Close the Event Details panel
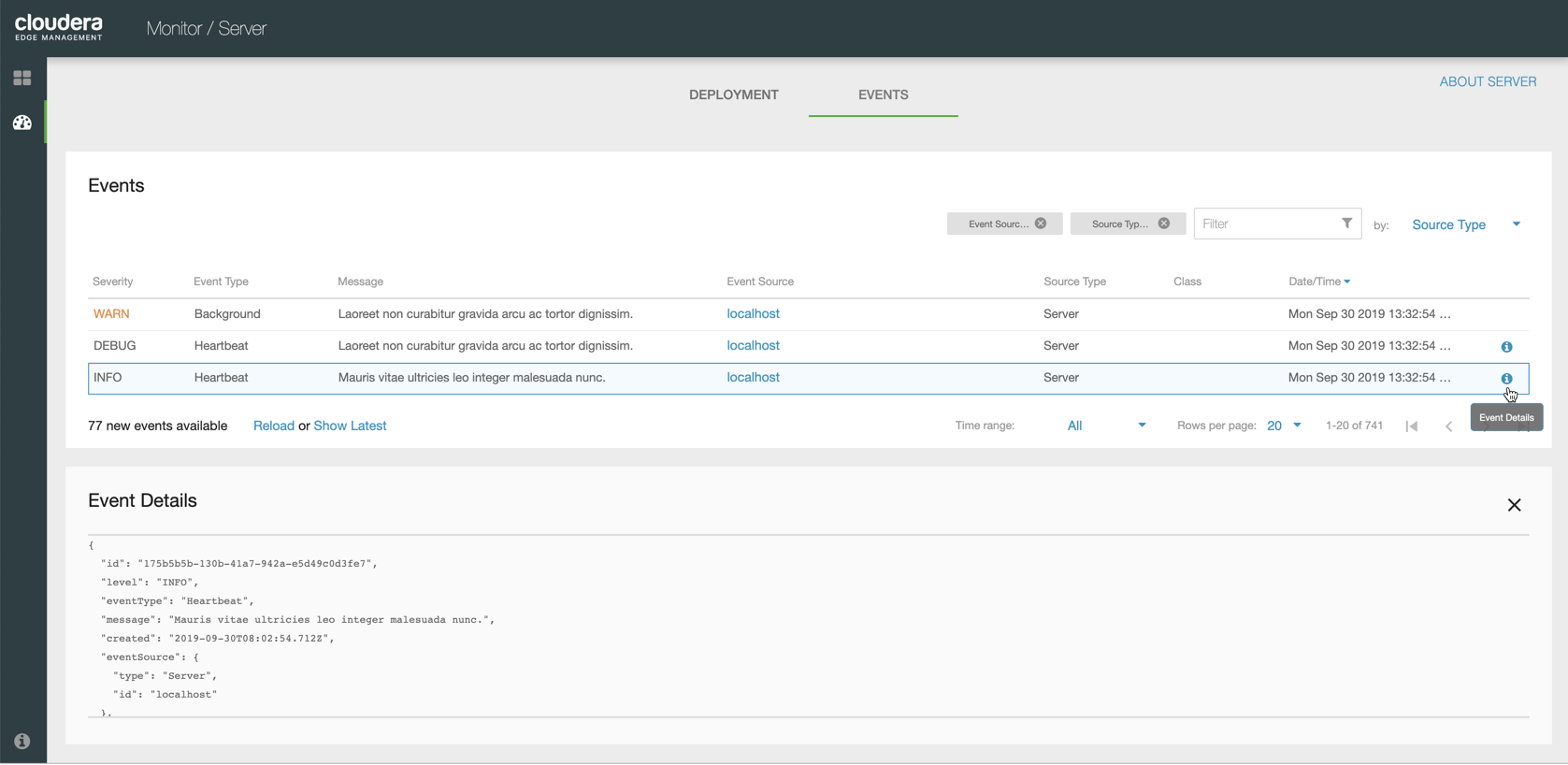Image resolution: width=1568 pixels, height=765 pixels. pyautogui.click(x=1514, y=505)
